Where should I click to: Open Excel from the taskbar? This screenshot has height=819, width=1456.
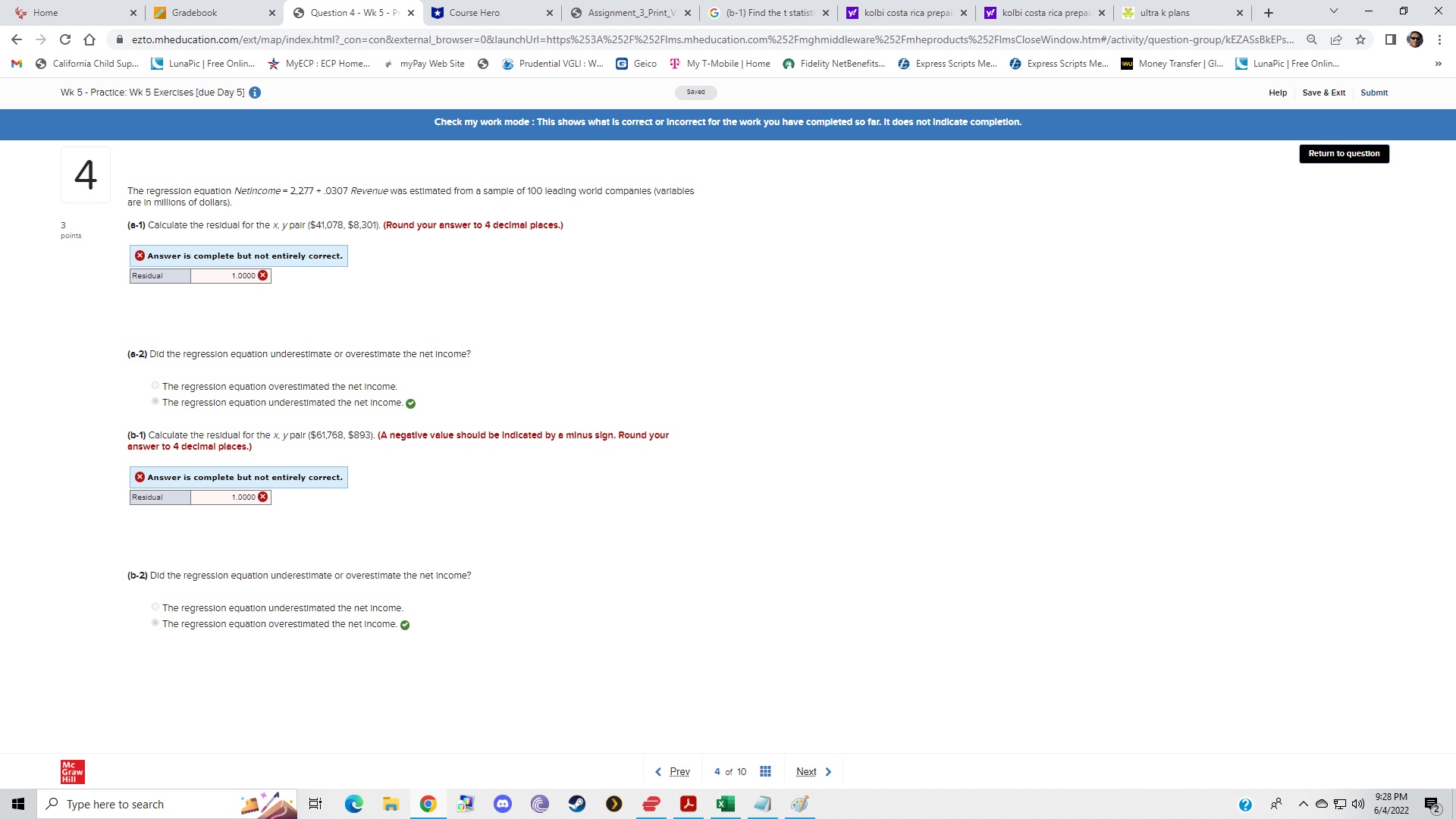pos(725,804)
